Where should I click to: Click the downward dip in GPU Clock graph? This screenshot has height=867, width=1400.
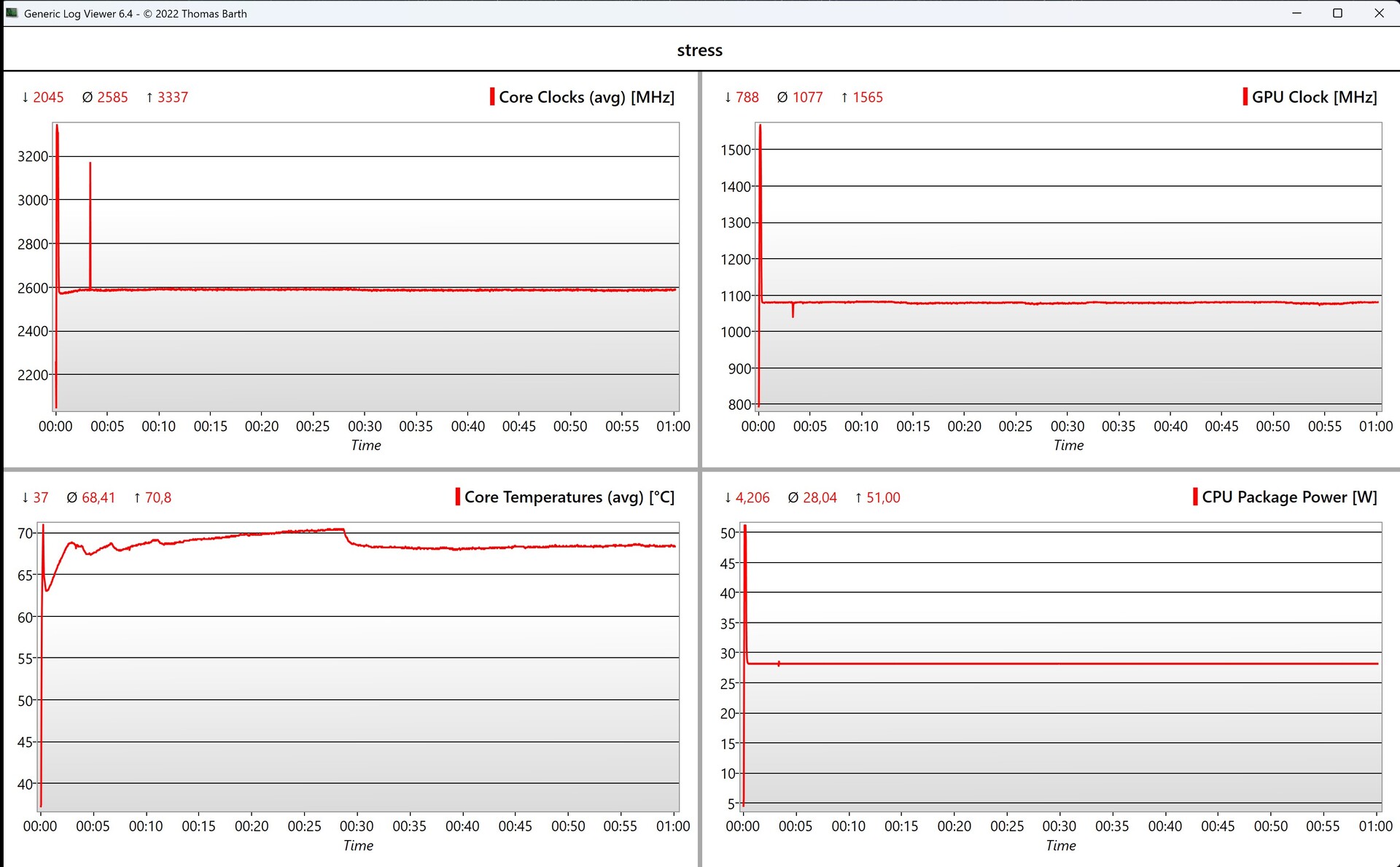pyautogui.click(x=793, y=311)
